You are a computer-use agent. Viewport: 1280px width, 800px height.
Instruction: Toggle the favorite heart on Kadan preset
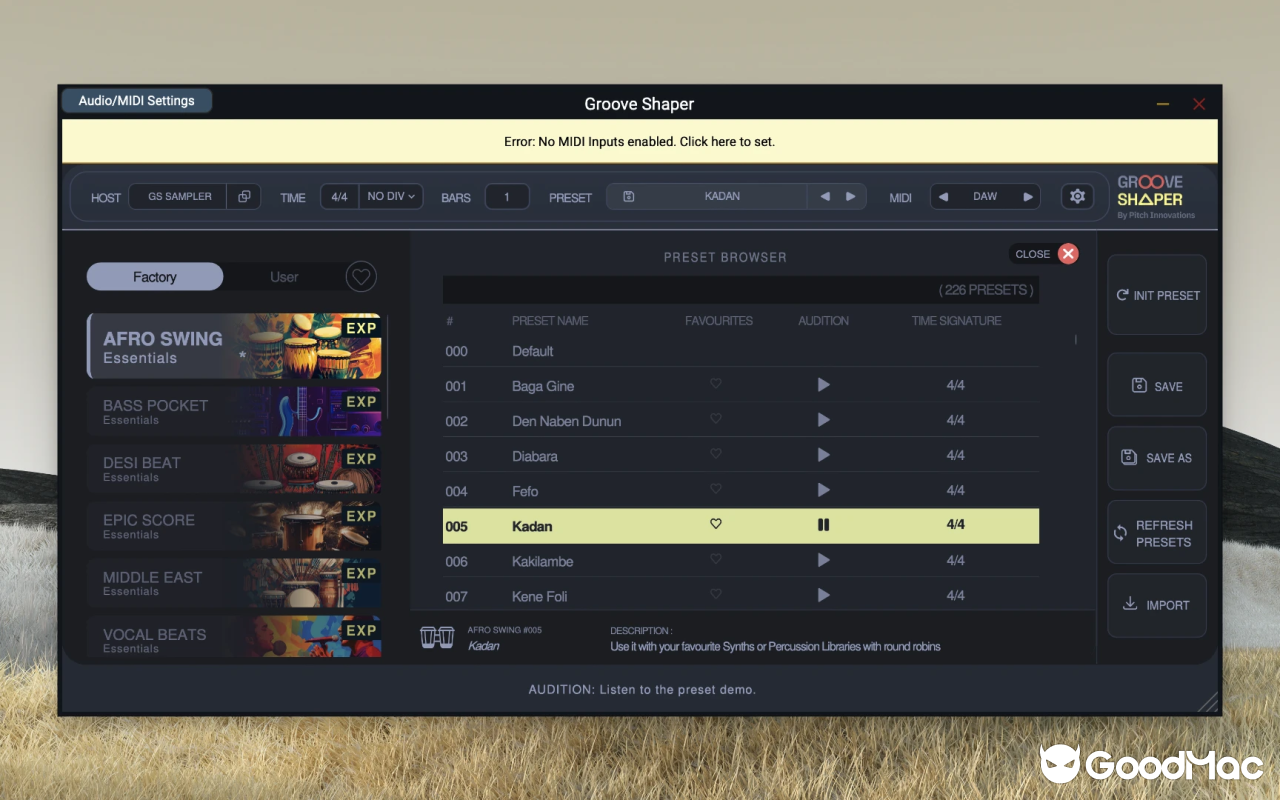(x=716, y=523)
